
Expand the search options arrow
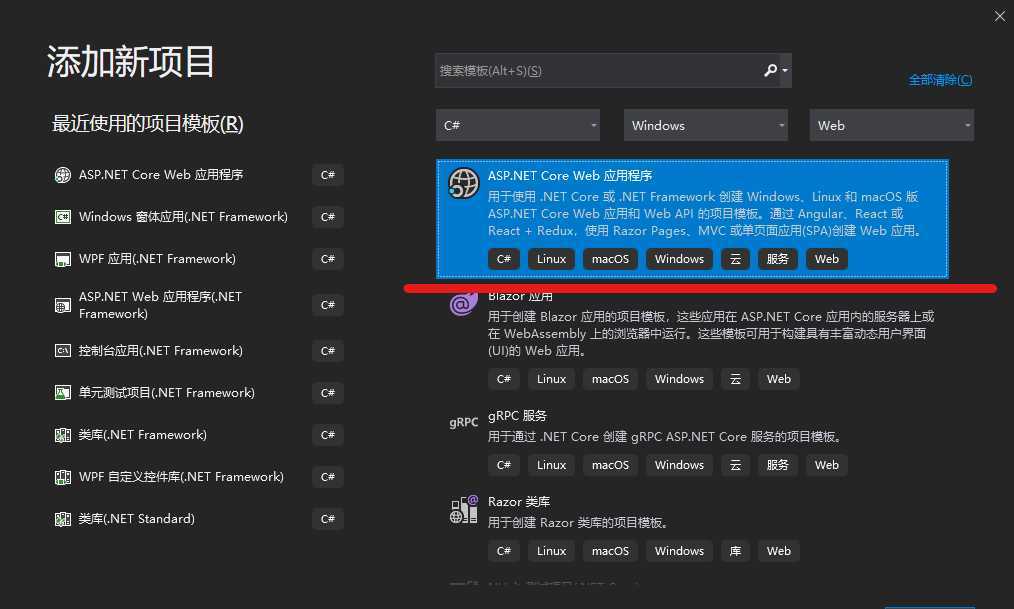[785, 70]
